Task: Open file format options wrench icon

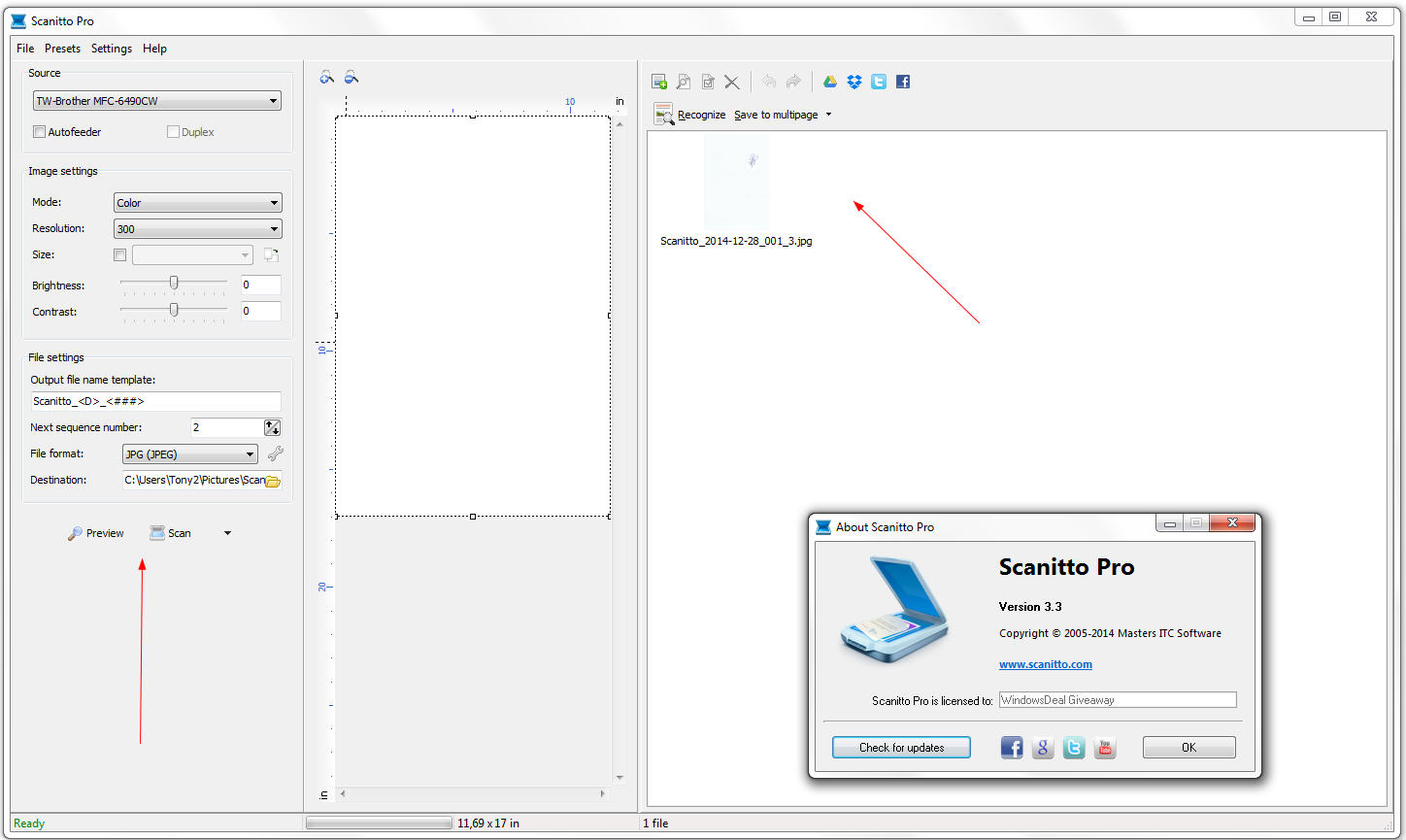Action: pos(276,454)
